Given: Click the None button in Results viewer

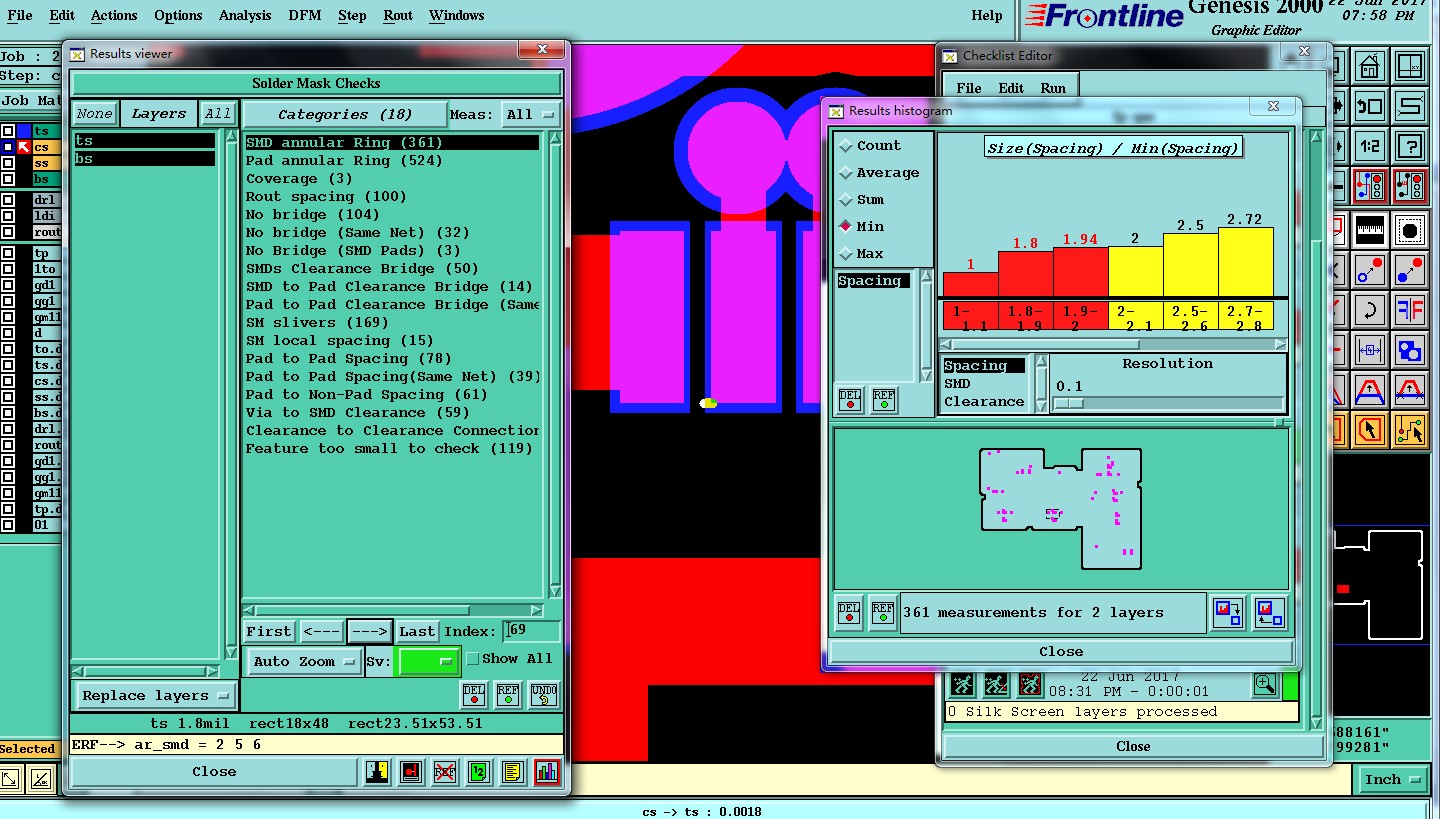Looking at the screenshot, I should tap(95, 114).
